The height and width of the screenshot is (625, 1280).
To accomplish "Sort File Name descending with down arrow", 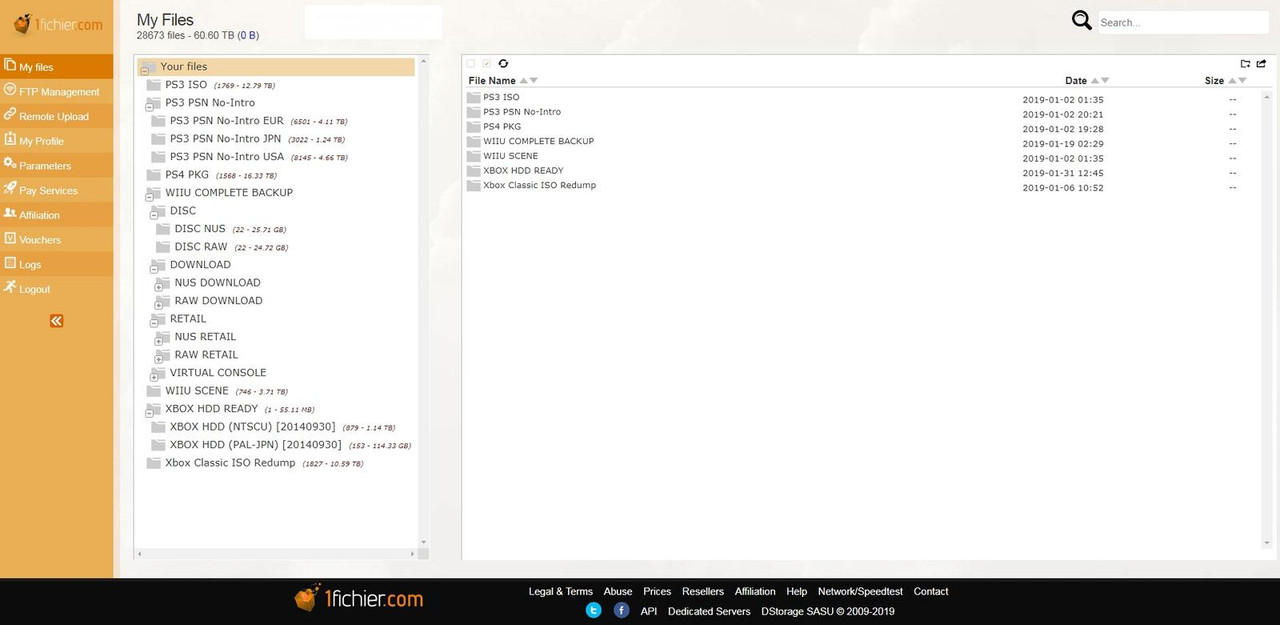I will (533, 81).
